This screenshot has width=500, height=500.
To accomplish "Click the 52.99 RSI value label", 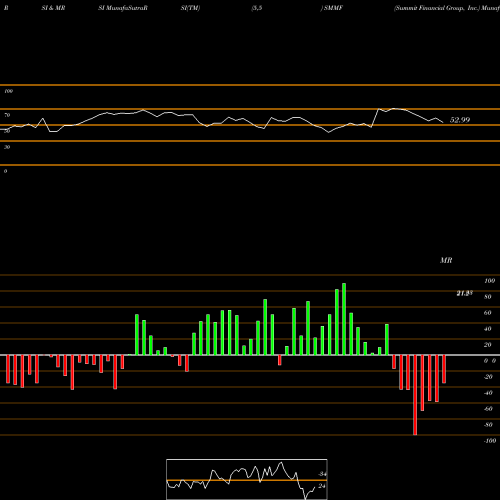I will [x=460, y=120].
